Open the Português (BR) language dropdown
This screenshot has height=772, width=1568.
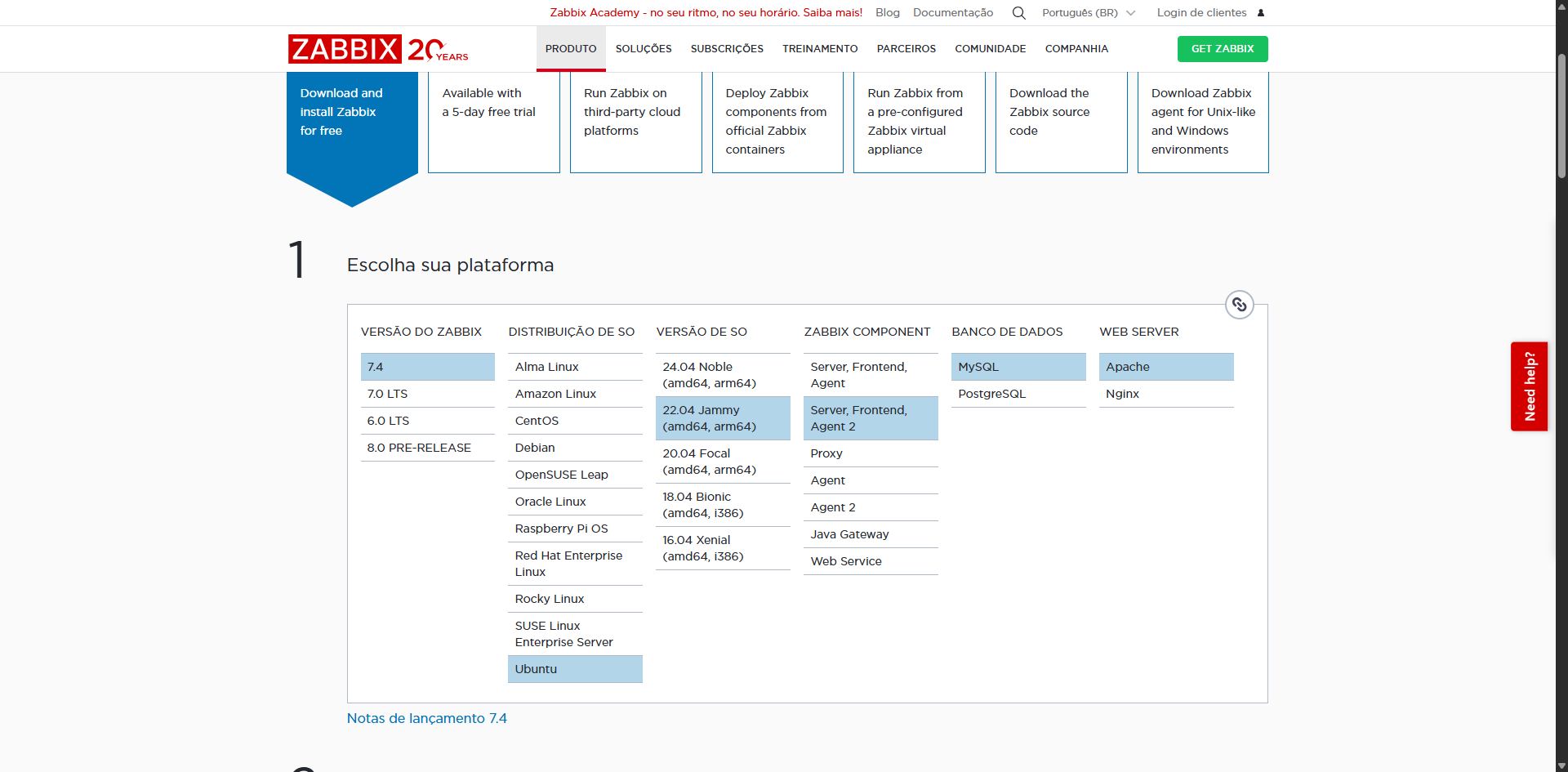coord(1088,13)
